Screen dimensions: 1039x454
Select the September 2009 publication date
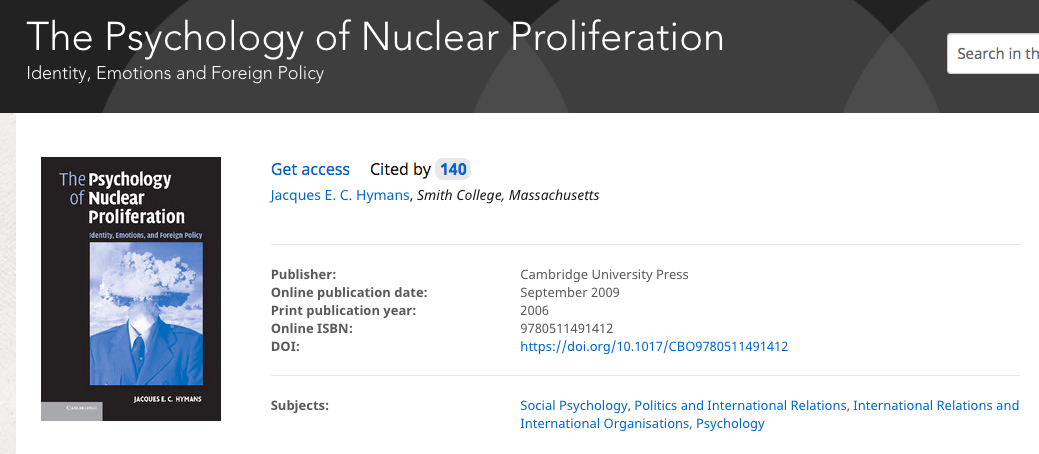(570, 292)
